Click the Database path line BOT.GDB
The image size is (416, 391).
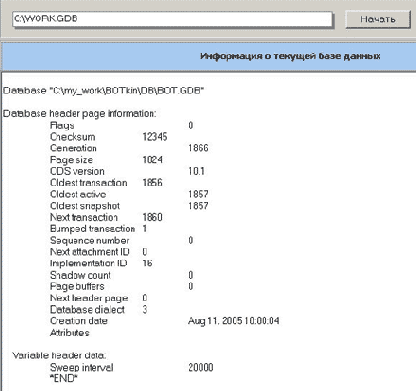[x=103, y=91]
